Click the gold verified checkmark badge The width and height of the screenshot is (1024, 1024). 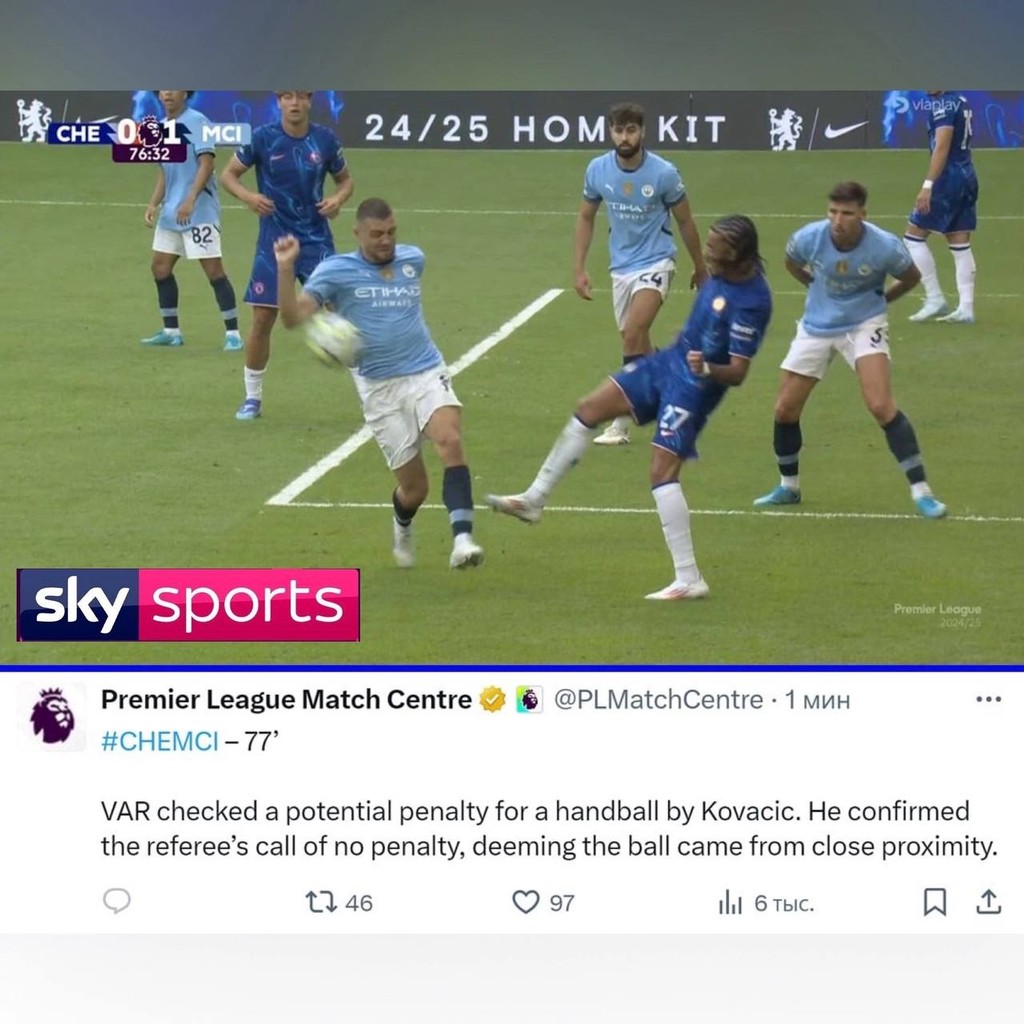pos(492,699)
